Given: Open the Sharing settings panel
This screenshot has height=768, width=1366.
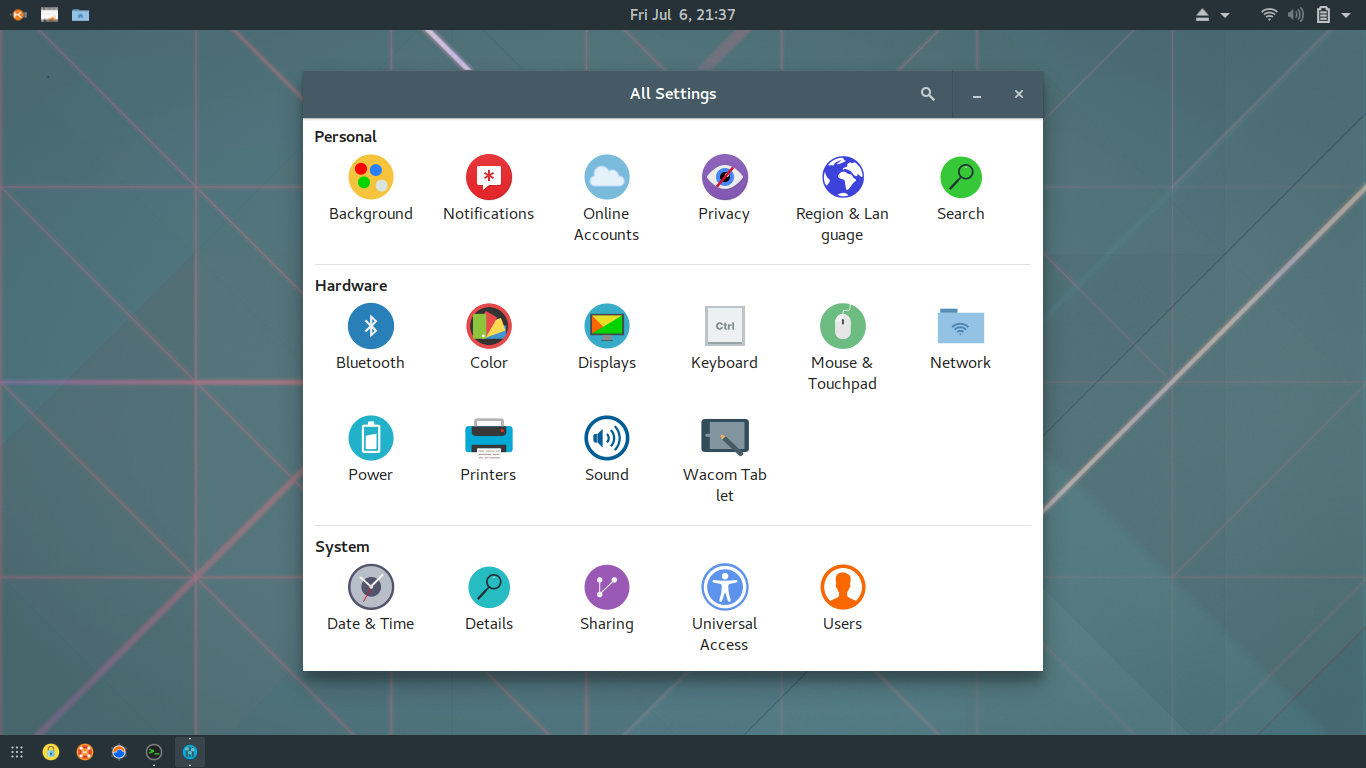Looking at the screenshot, I should (x=607, y=599).
